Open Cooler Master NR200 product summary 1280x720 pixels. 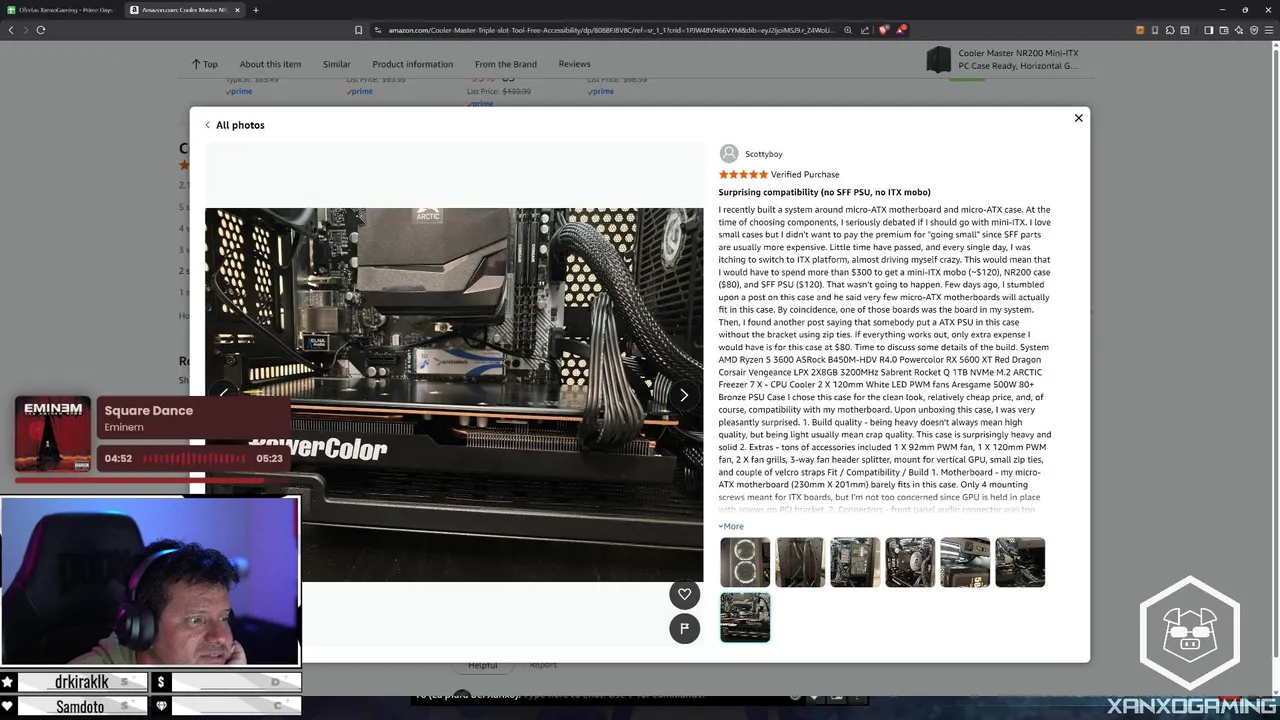click(1018, 59)
